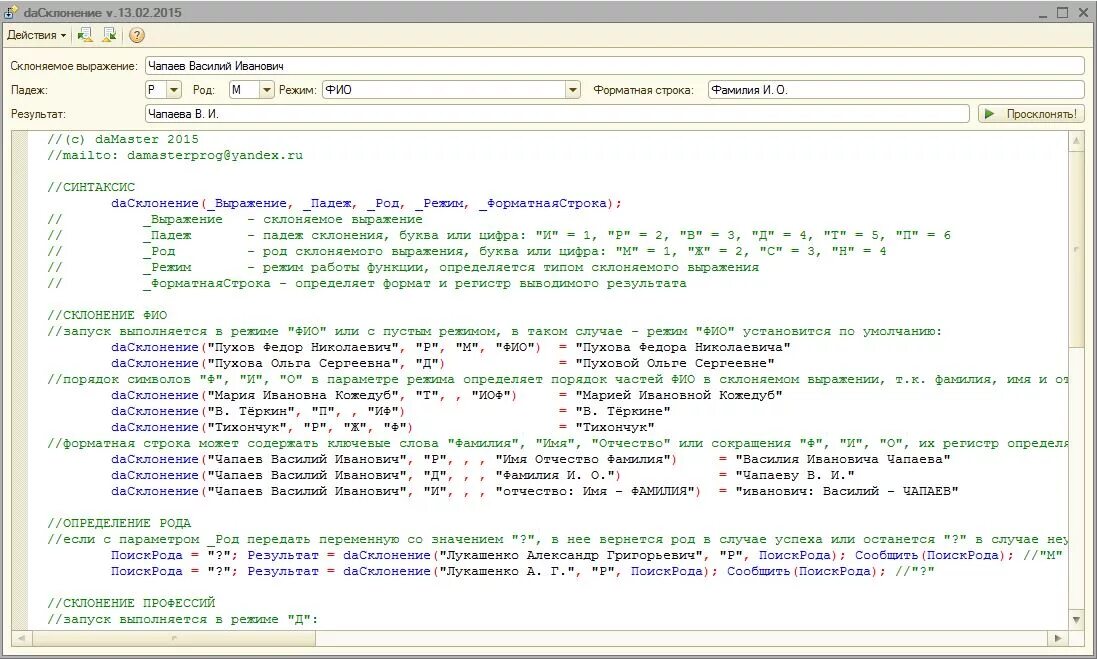Click the vertical scrollbar up arrow
This screenshot has width=1097, height=659.
tap(1076, 141)
